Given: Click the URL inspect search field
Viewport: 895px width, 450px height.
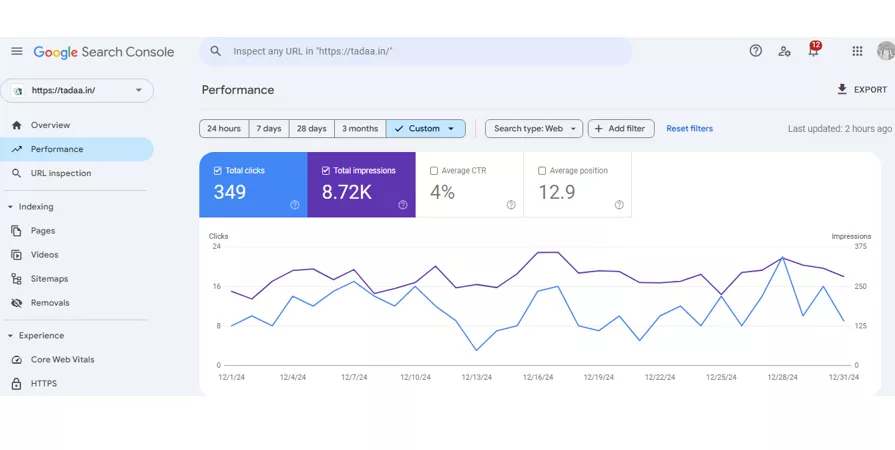Looking at the screenshot, I should (x=420, y=51).
